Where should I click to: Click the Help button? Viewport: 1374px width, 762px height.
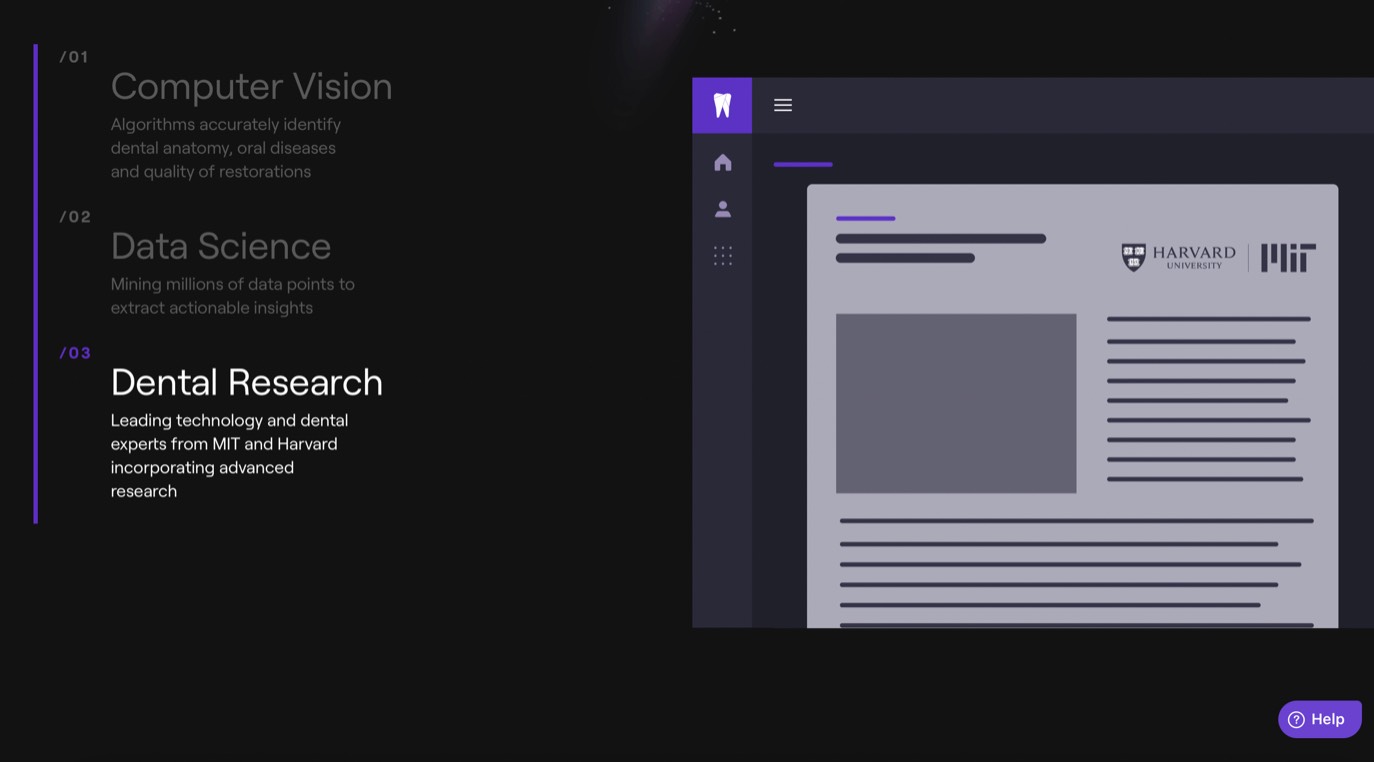coord(1320,719)
